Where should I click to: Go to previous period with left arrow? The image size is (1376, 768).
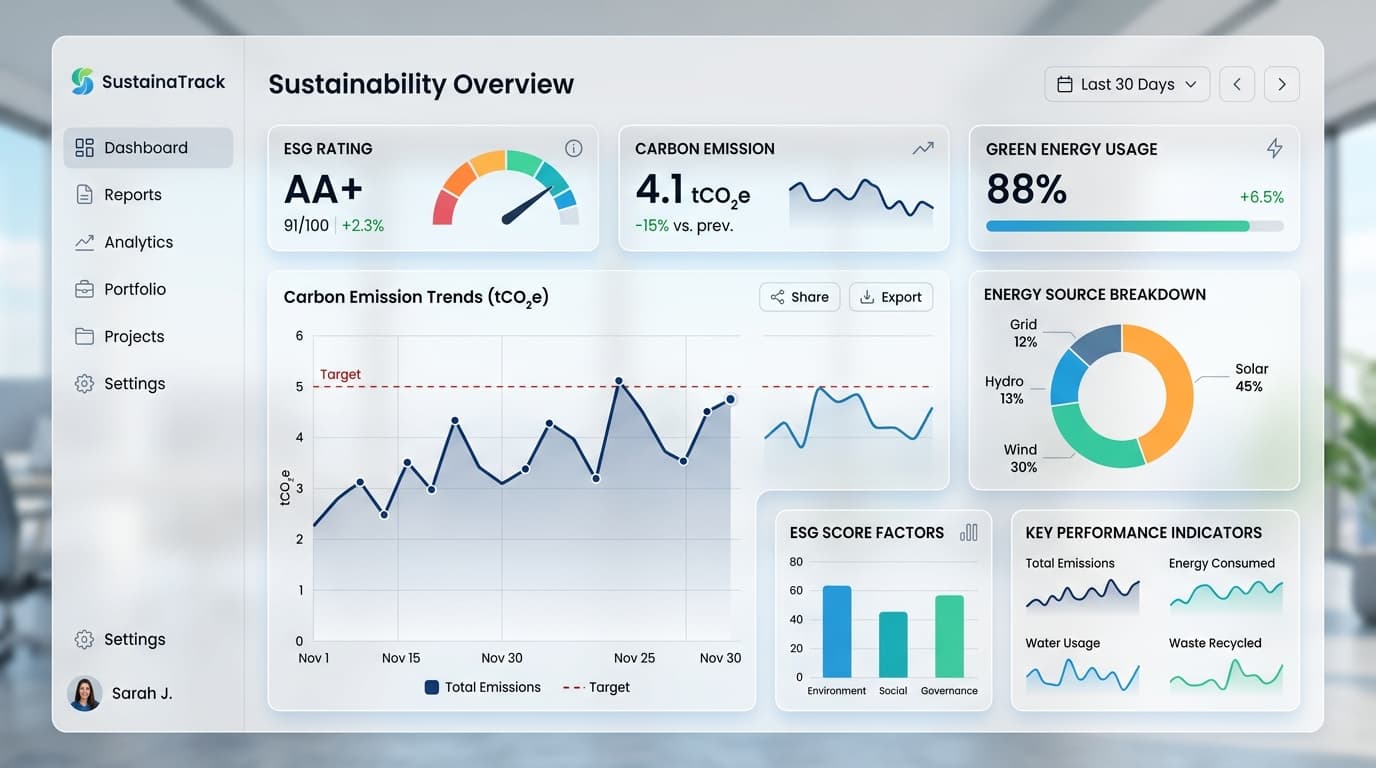(1237, 85)
